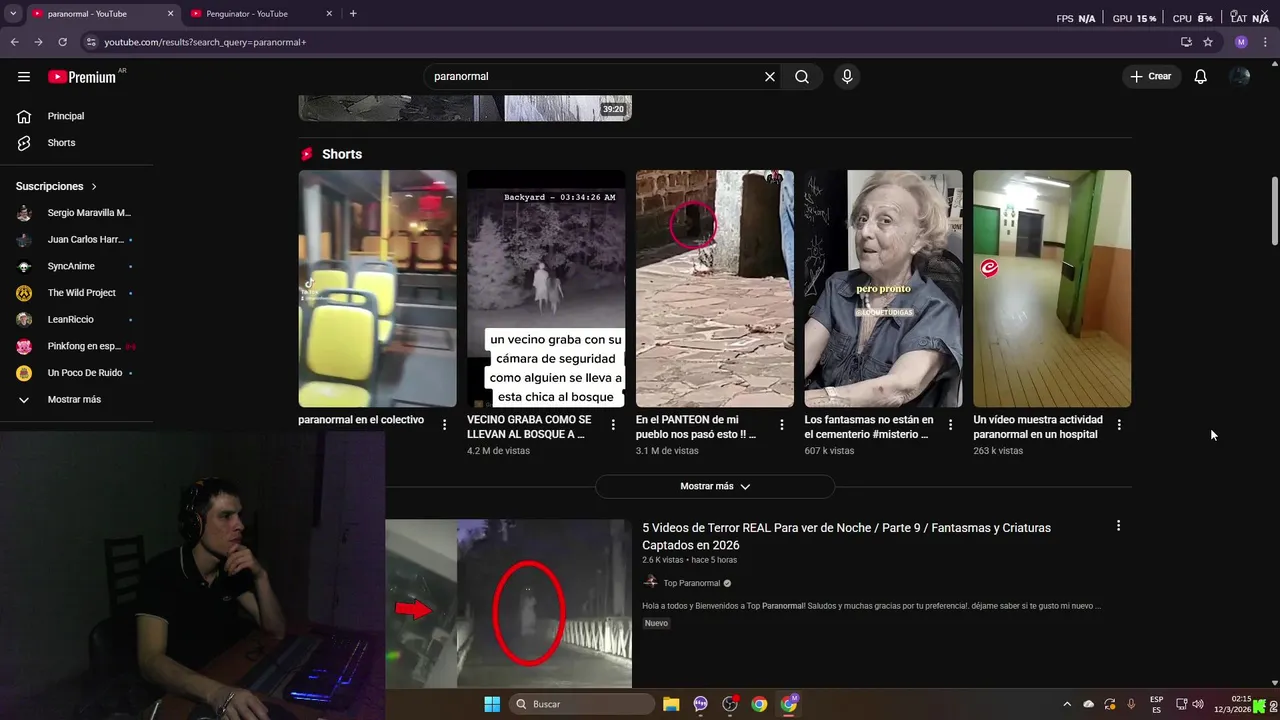The width and height of the screenshot is (1280, 720).
Task: Open paranormal en el colectivo short
Action: [x=377, y=289]
